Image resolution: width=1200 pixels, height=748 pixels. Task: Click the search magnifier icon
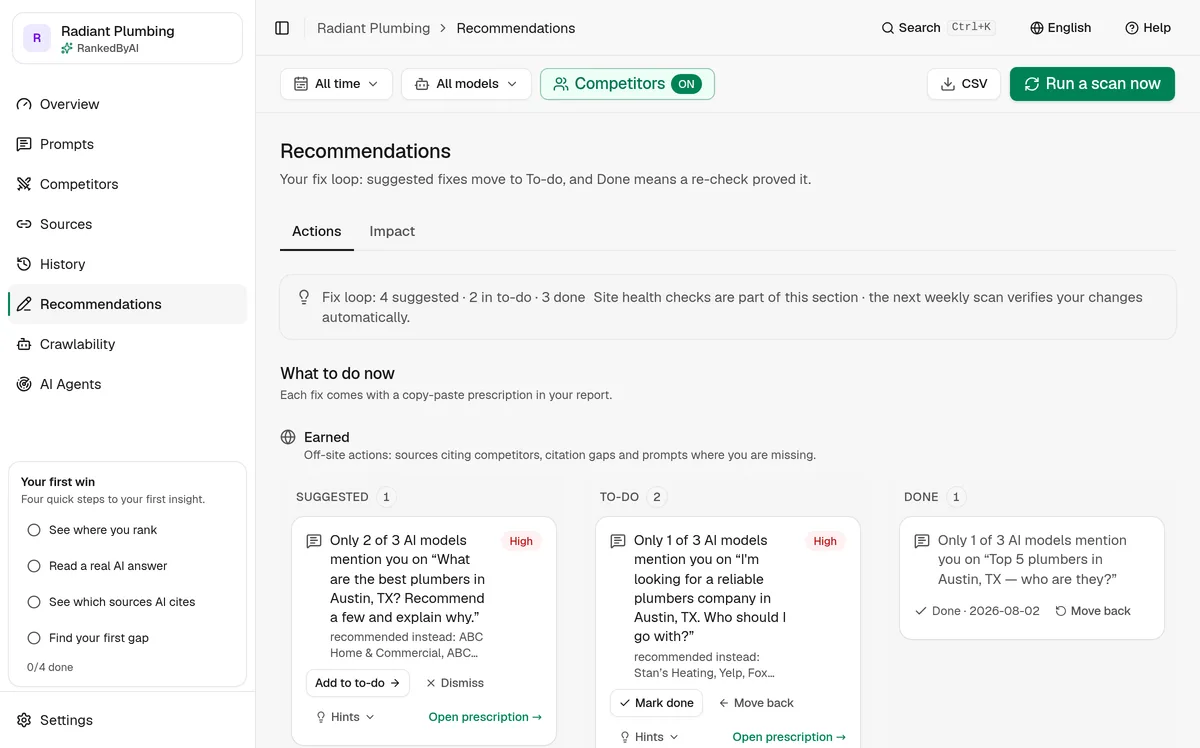pyautogui.click(x=887, y=28)
